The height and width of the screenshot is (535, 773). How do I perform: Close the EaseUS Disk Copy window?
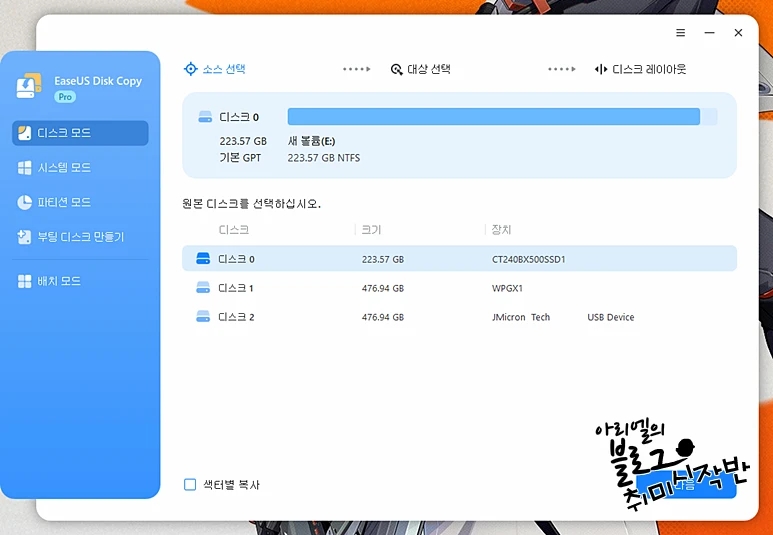738,33
